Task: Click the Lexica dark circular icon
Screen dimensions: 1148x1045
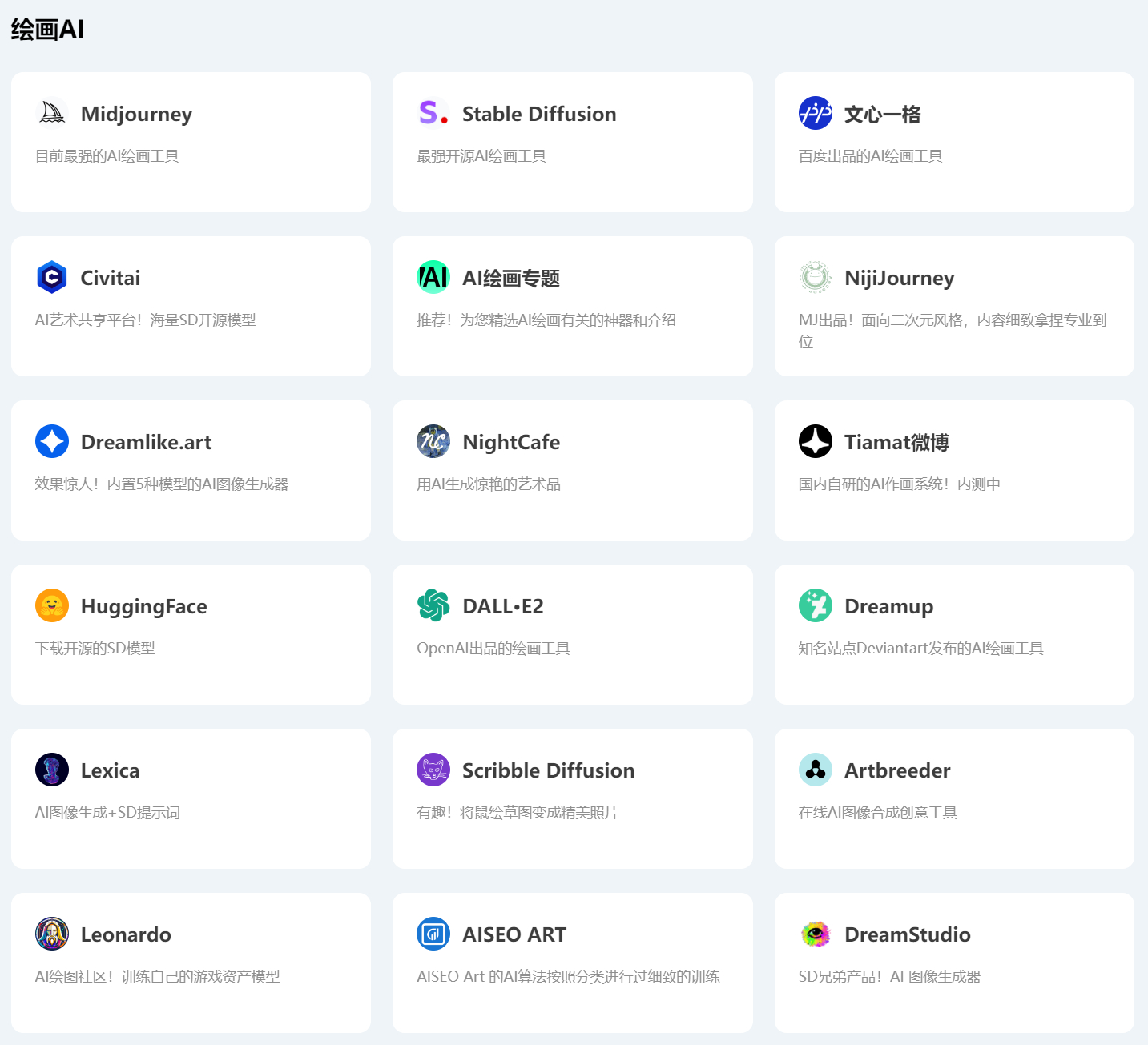Action: (x=52, y=770)
